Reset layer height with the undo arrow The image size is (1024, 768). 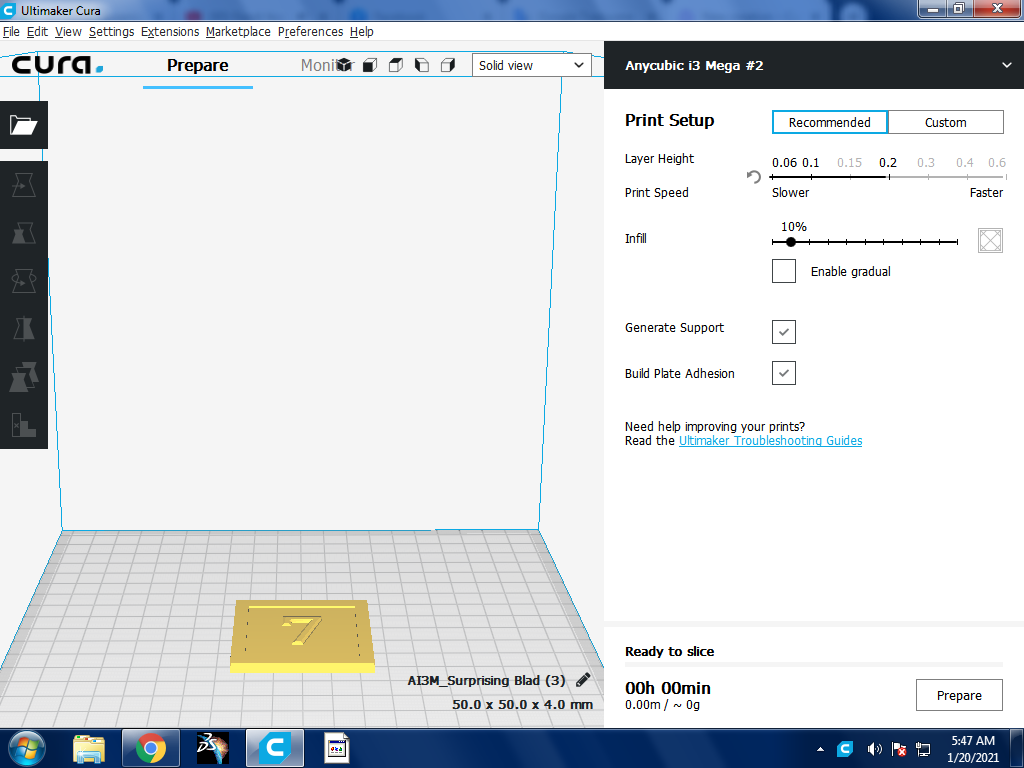(754, 176)
